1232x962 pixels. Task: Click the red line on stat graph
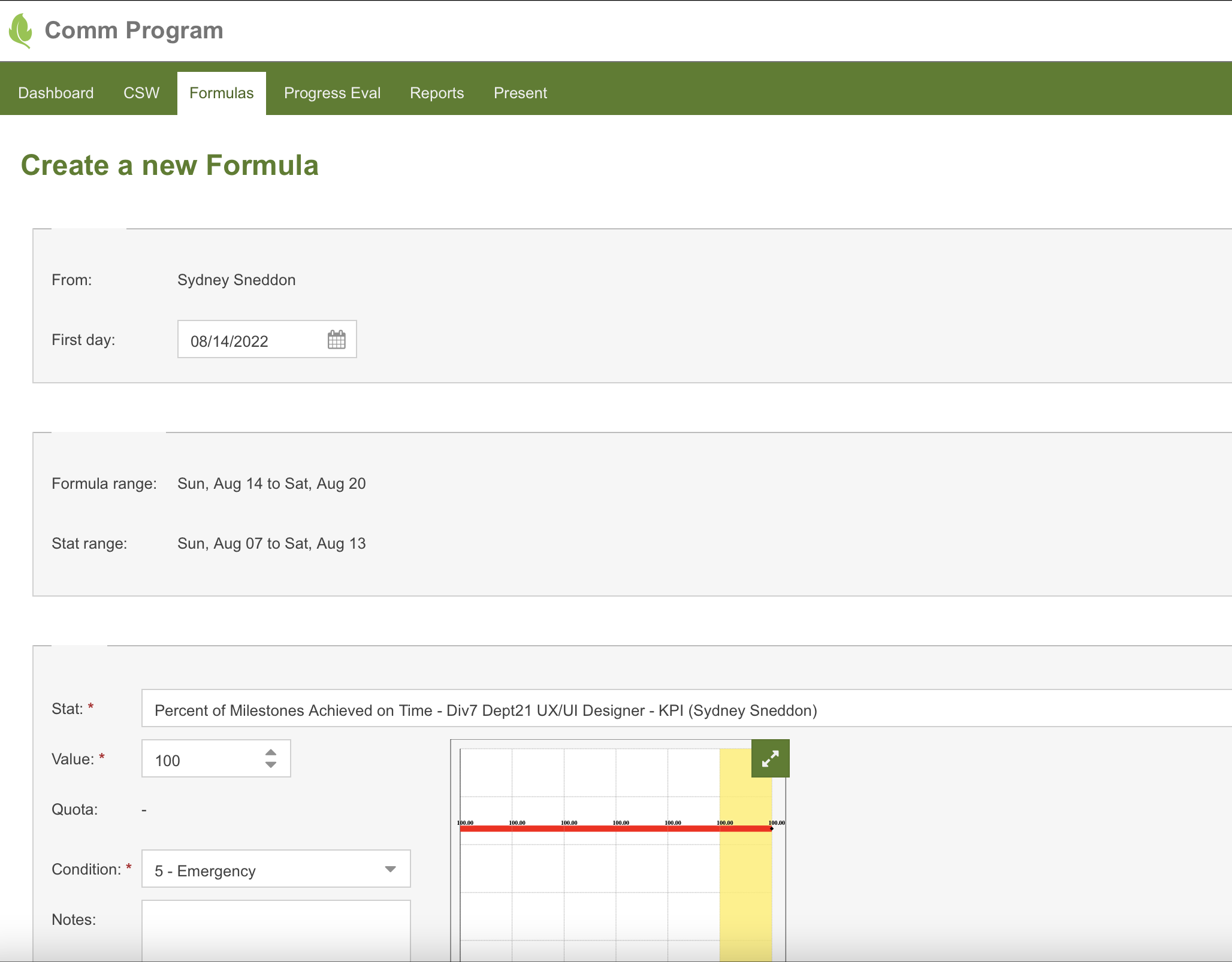599,828
